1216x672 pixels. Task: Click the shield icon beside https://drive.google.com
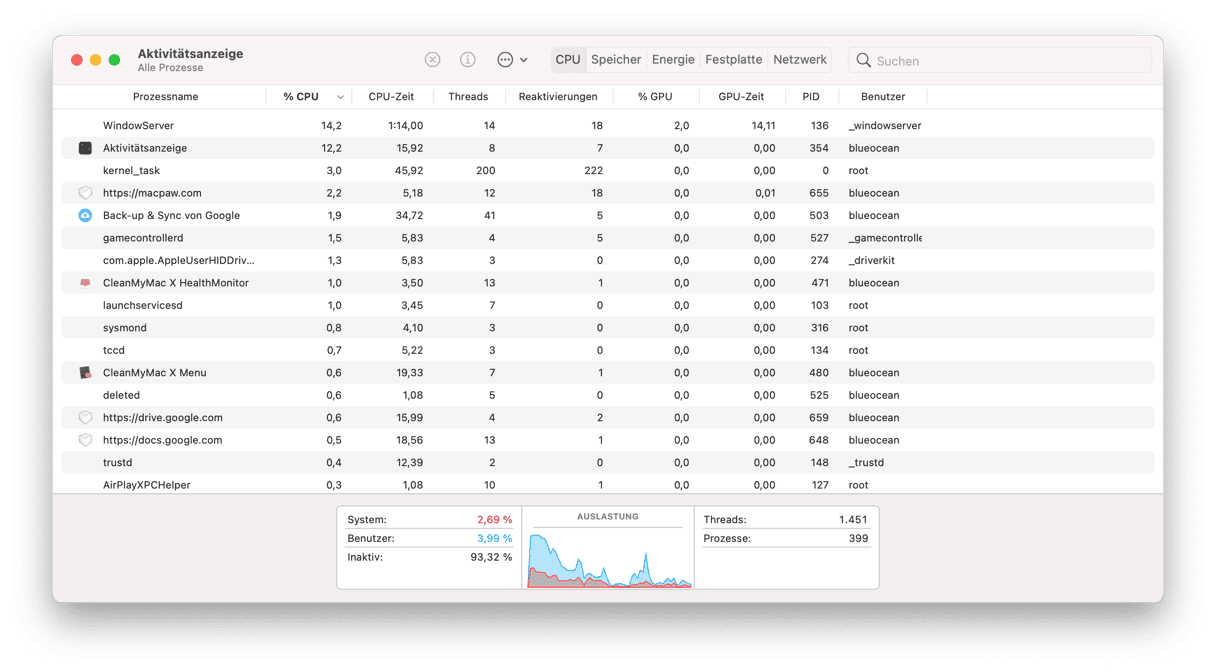coord(85,418)
